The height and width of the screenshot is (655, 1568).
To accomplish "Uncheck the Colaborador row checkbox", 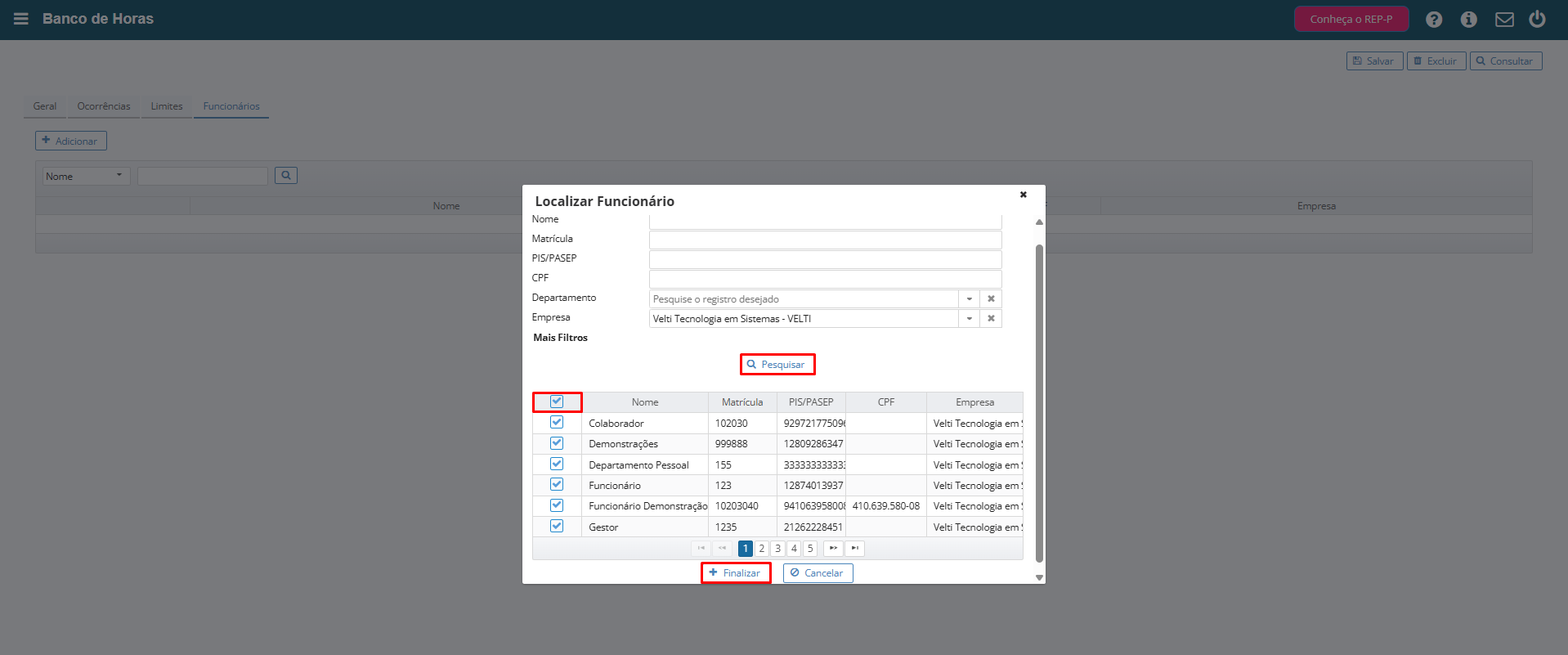I will point(557,422).
